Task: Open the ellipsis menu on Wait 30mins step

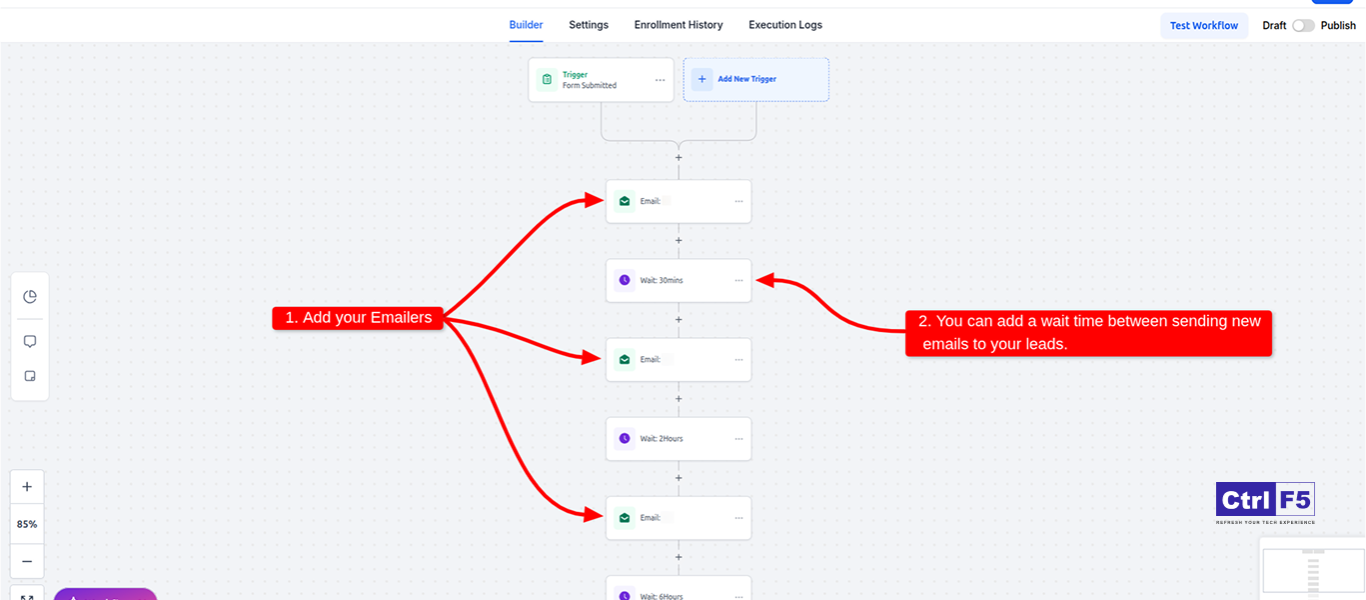Action: [737, 280]
